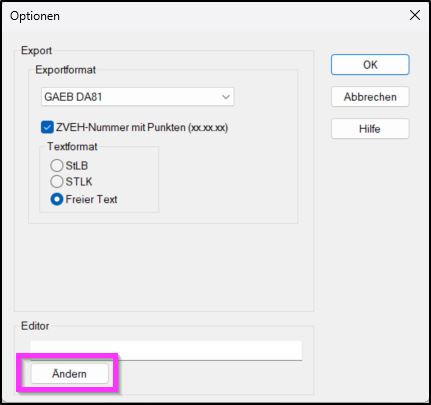Confirm the options with OK
The width and height of the screenshot is (431, 405).
370,65
